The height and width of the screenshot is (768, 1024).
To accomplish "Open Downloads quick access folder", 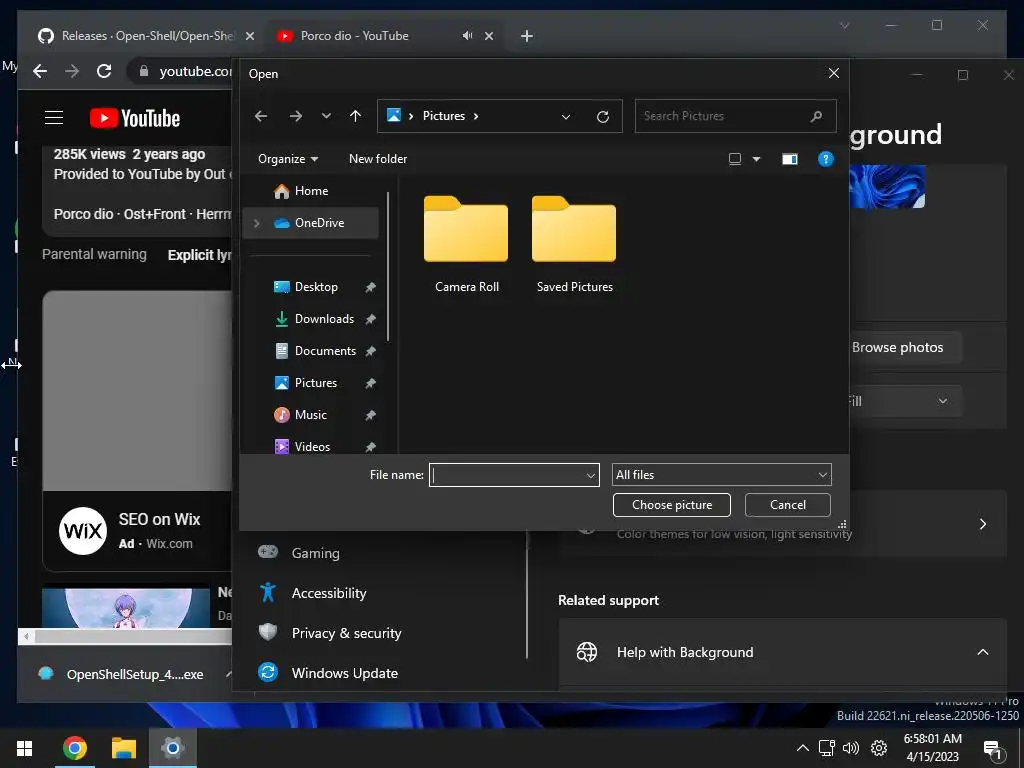I will point(324,319).
